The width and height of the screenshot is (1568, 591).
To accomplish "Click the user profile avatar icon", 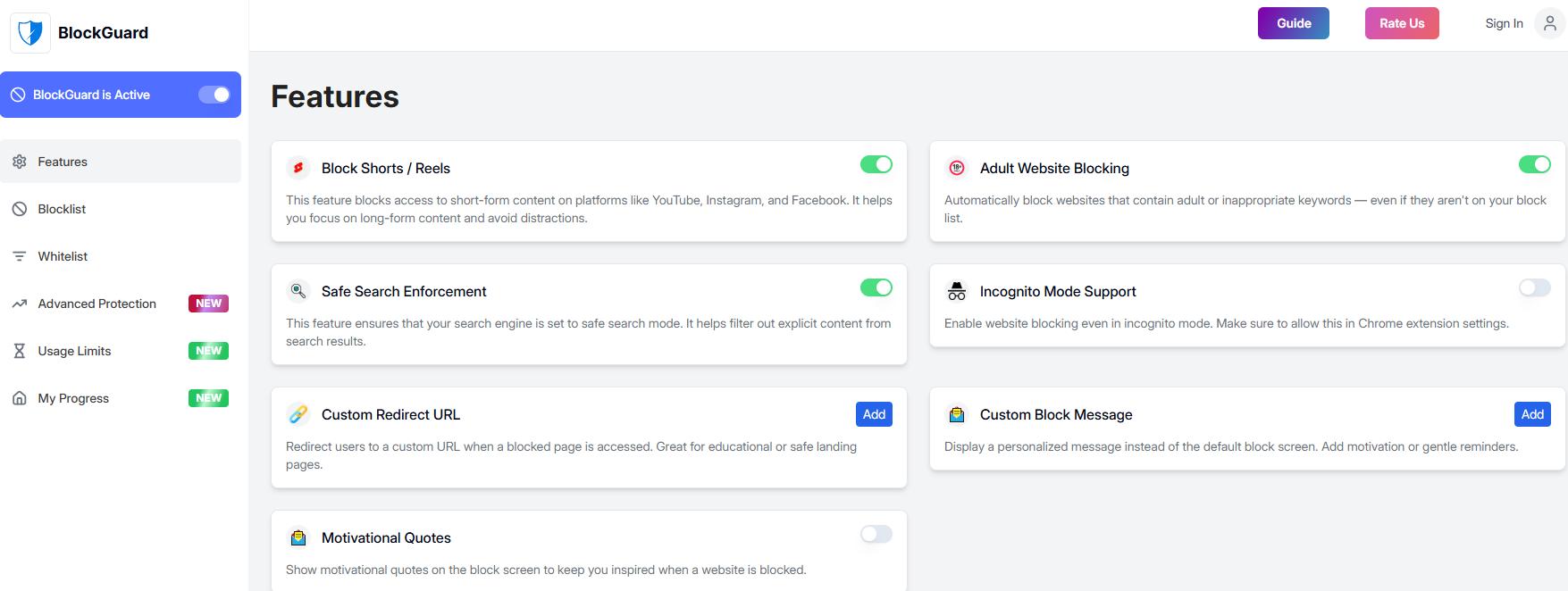I will (x=1549, y=23).
